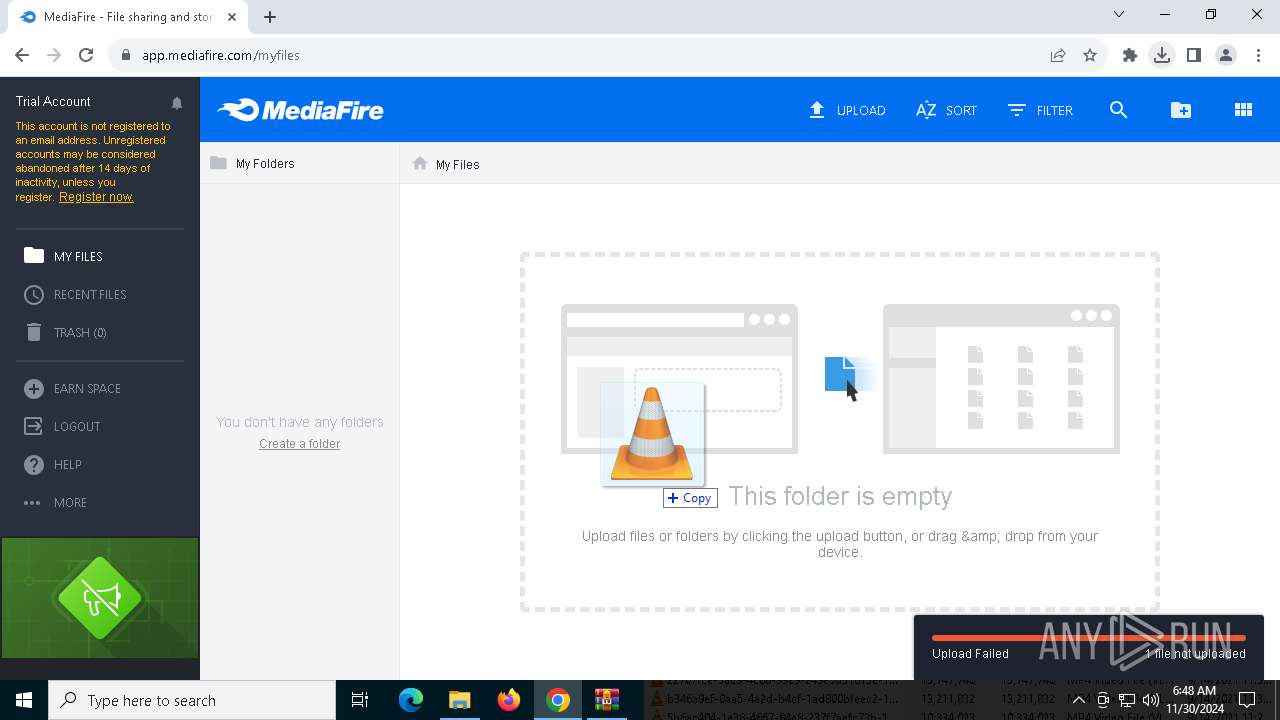Open Chrome extensions puzzle icon
This screenshot has width=1280, height=720.
[1130, 55]
